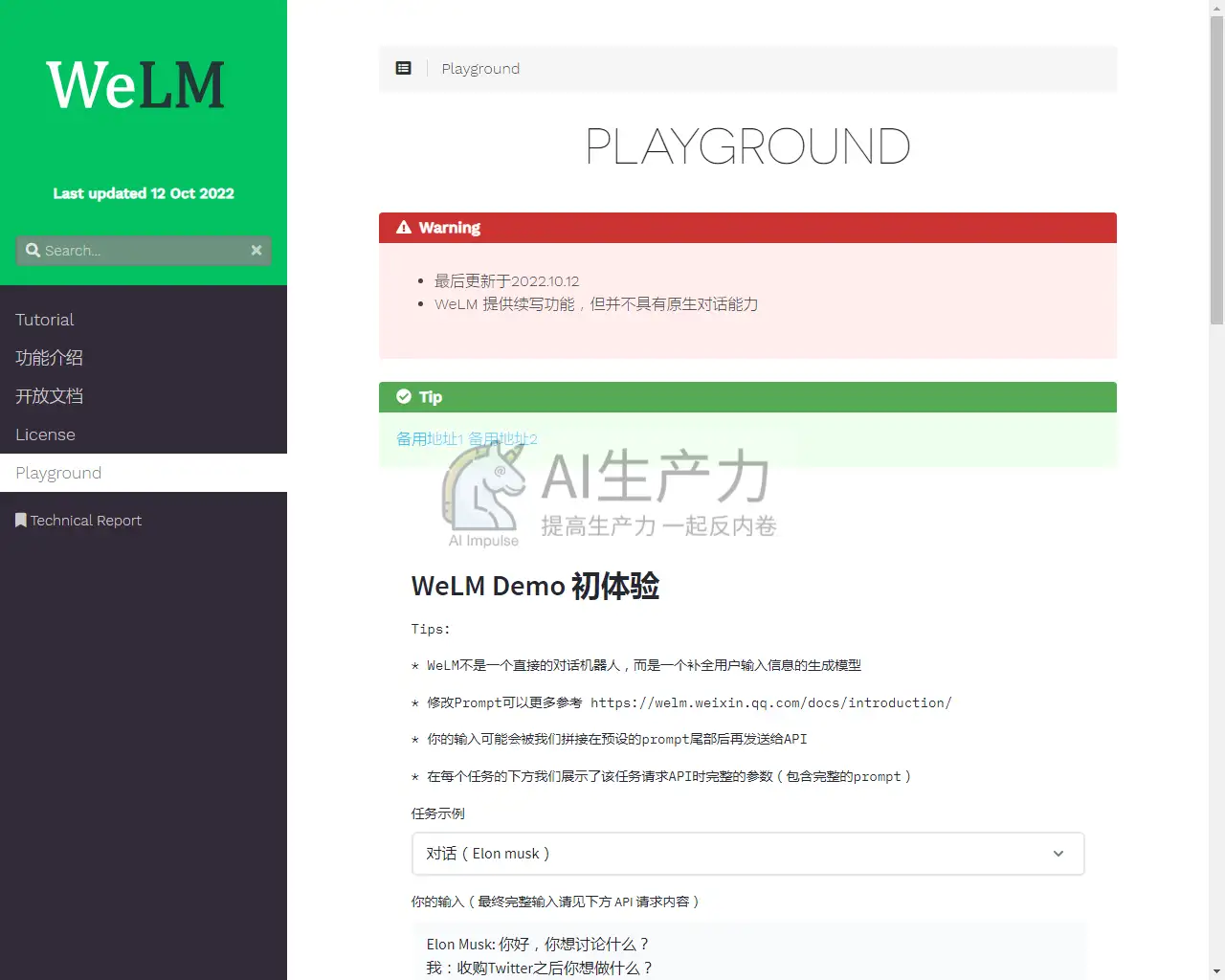This screenshot has width=1225, height=980.
Task: Click the scrollbar up arrow
Action: click(1216, 8)
